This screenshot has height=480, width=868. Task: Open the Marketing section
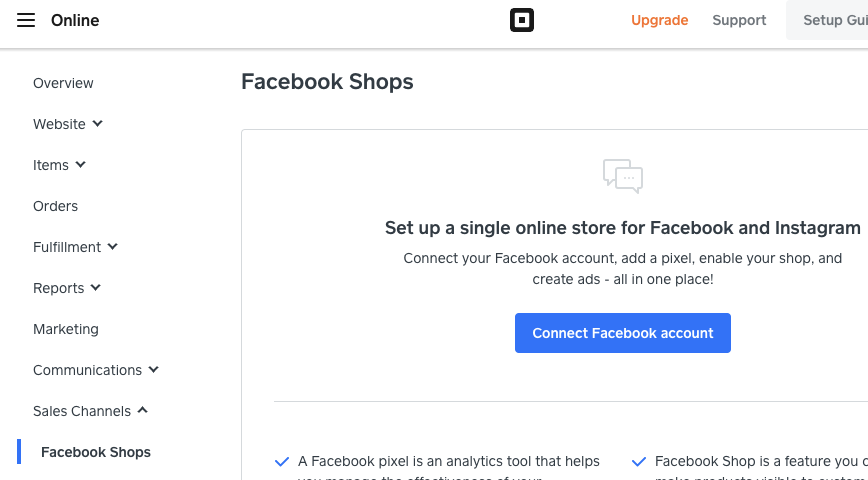66,329
